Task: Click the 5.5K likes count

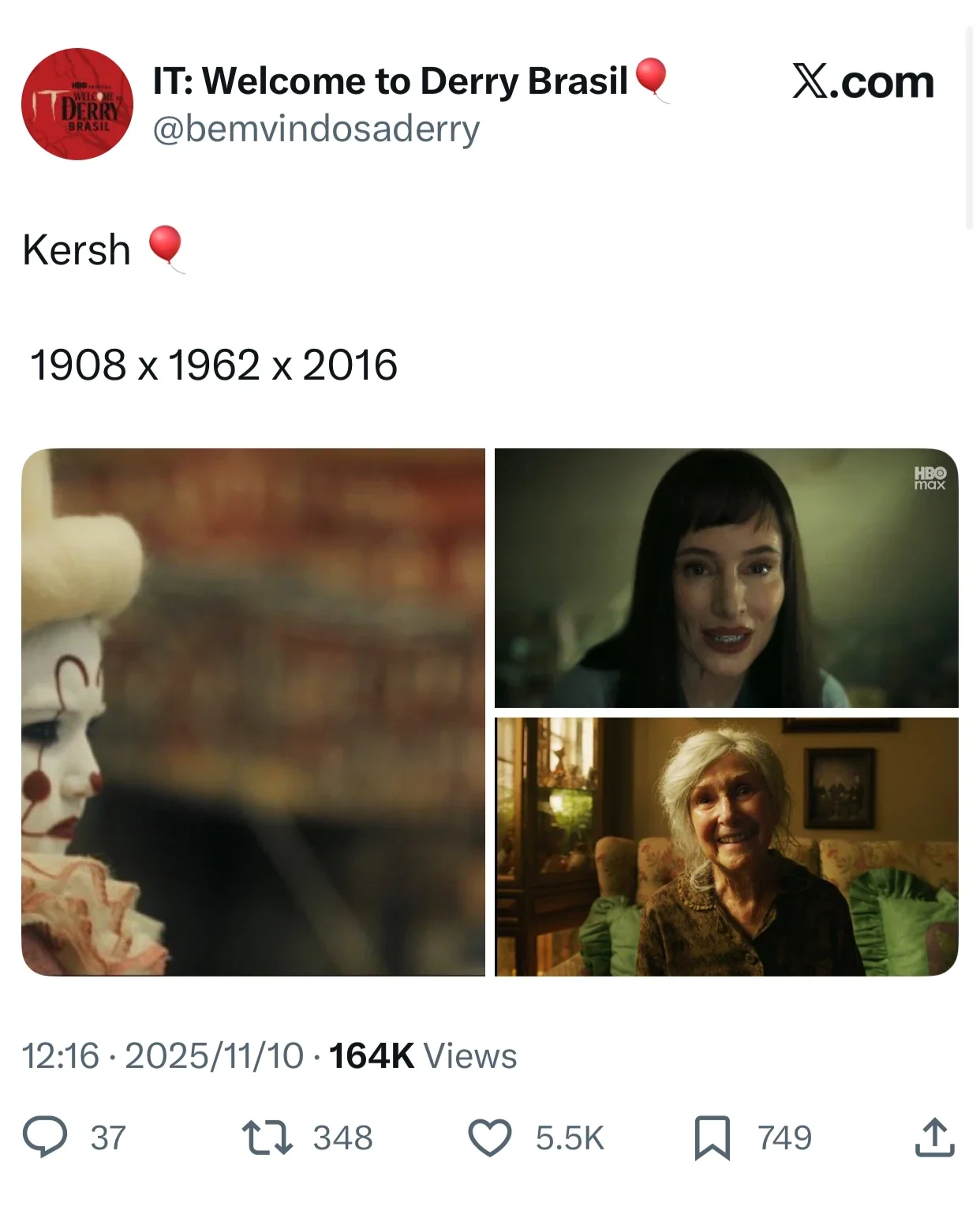Action: [x=570, y=1138]
